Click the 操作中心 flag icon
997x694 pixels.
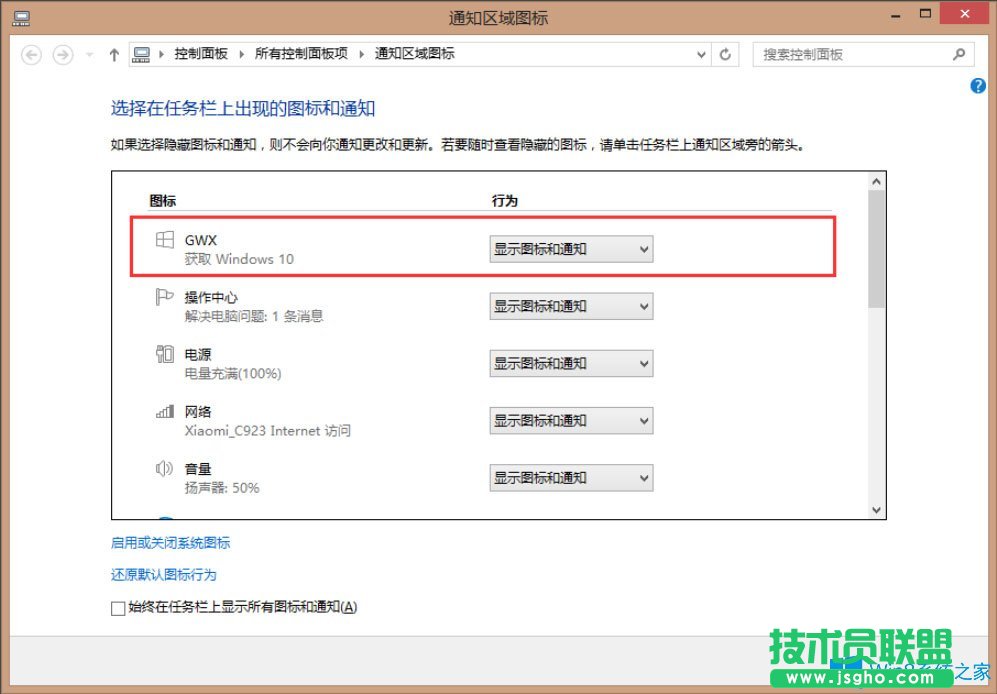coord(163,297)
